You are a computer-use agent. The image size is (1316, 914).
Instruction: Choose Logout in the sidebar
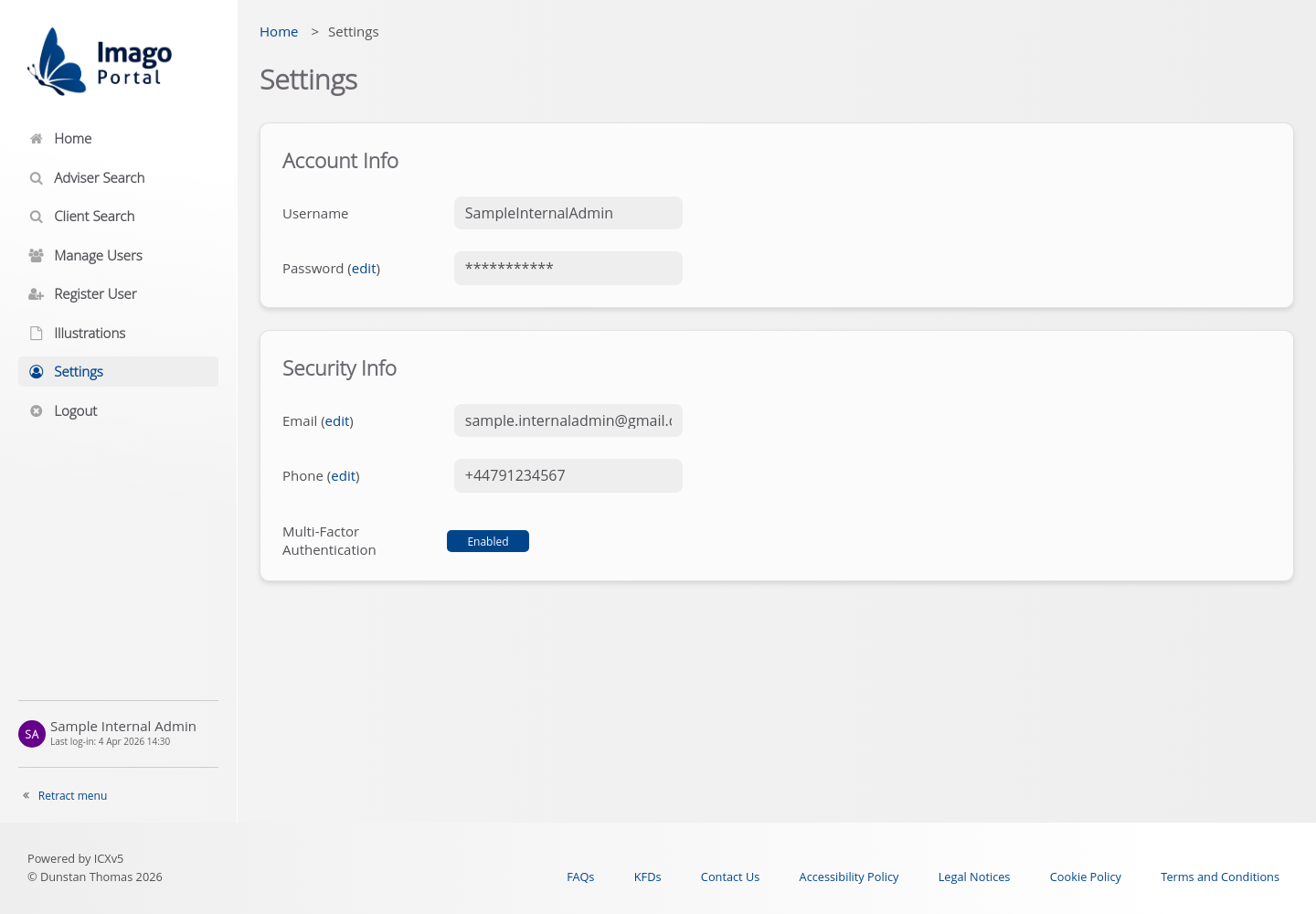[x=118, y=410]
